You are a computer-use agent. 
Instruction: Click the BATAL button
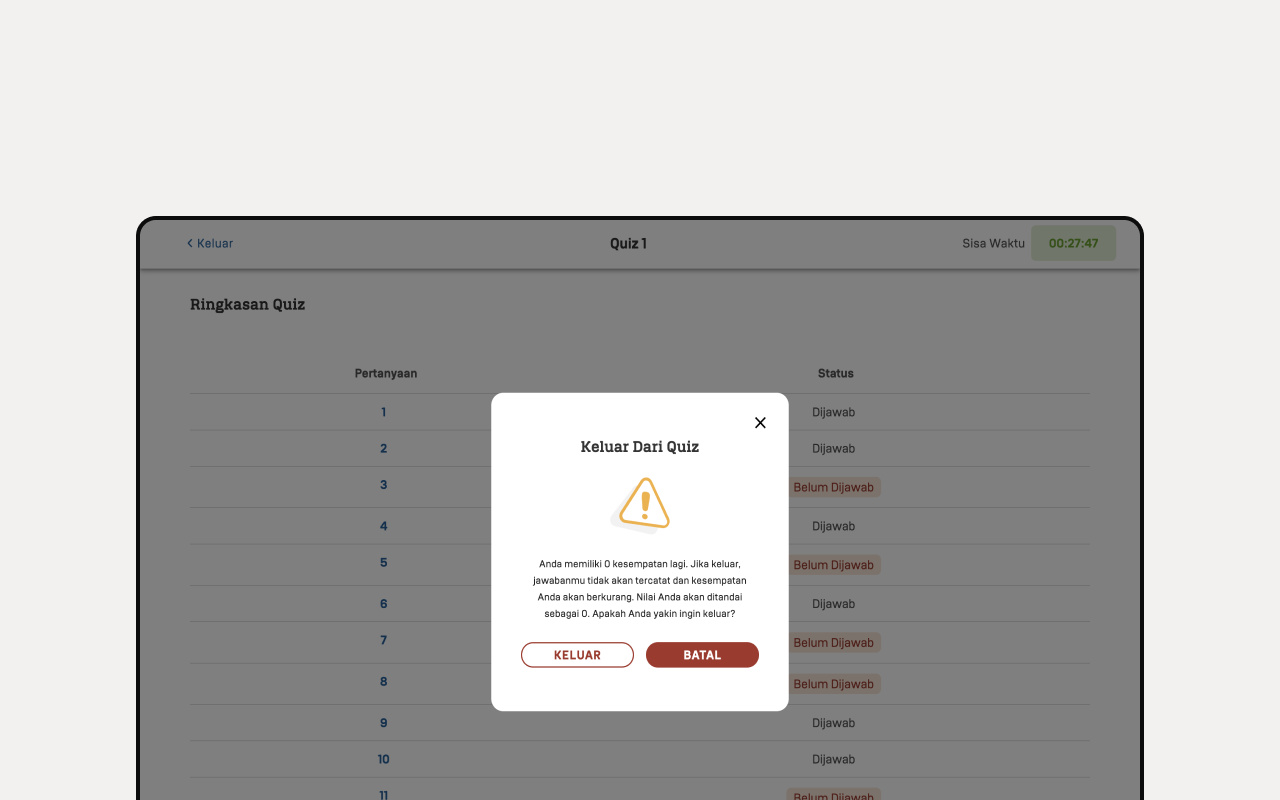pyautogui.click(x=702, y=655)
